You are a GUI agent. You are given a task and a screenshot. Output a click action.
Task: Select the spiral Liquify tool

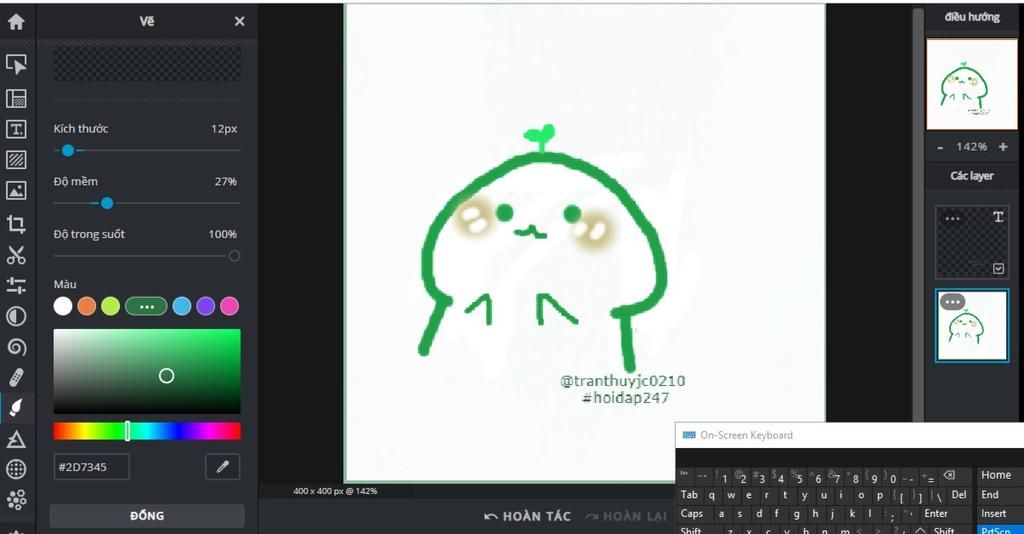click(x=16, y=347)
